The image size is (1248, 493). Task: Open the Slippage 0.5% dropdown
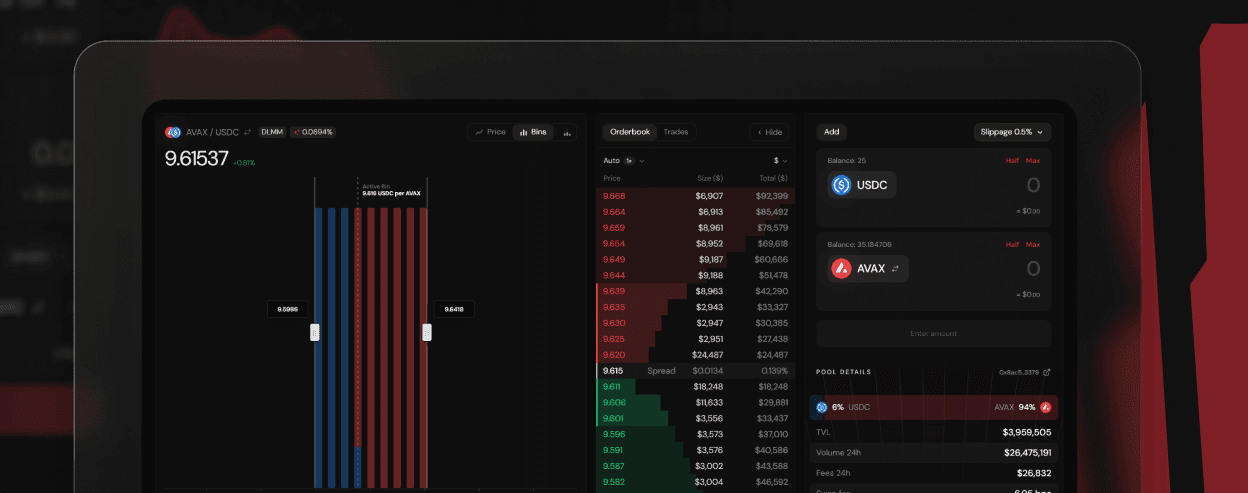click(1012, 132)
